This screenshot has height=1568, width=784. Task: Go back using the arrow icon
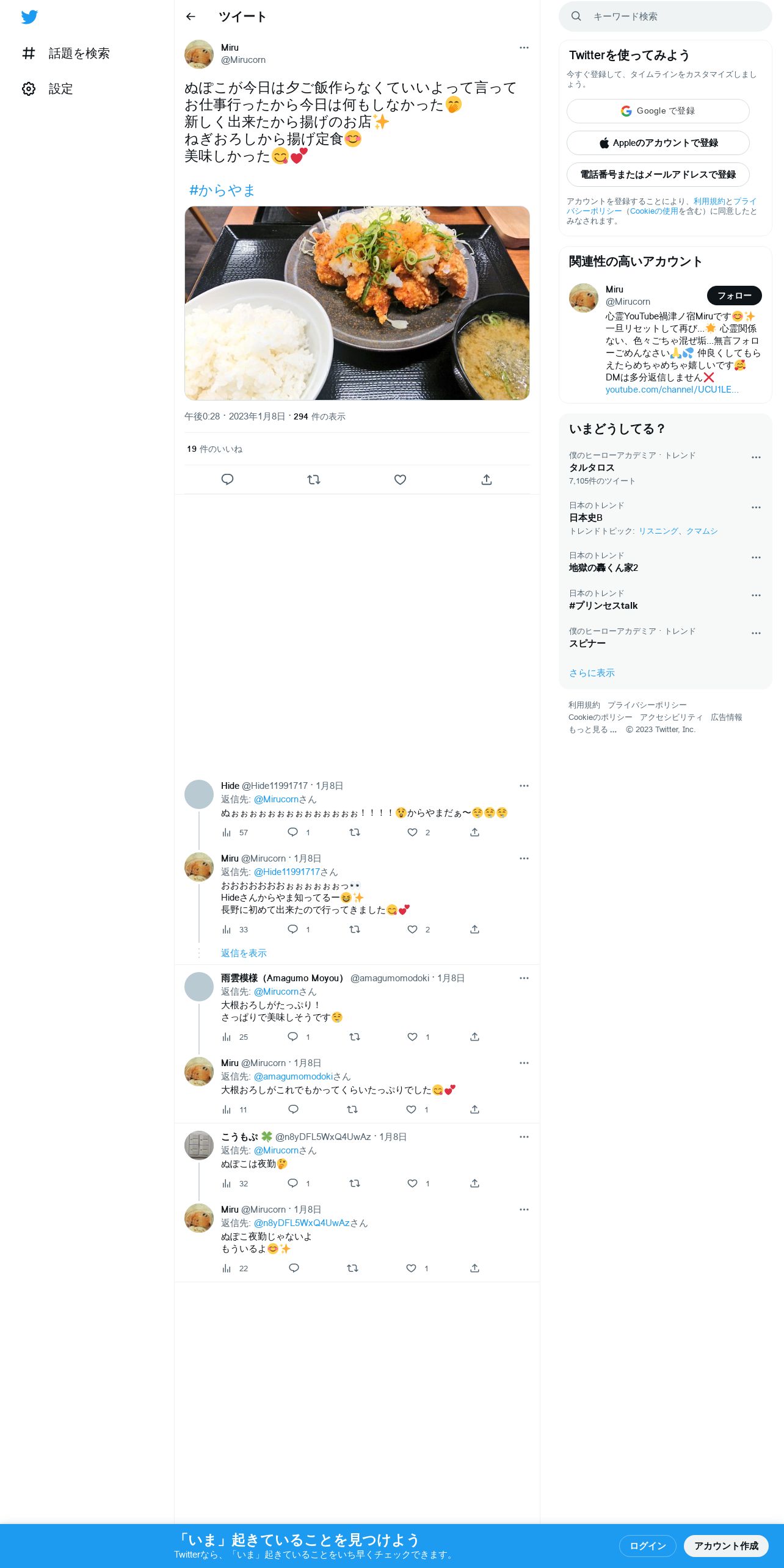tap(191, 16)
